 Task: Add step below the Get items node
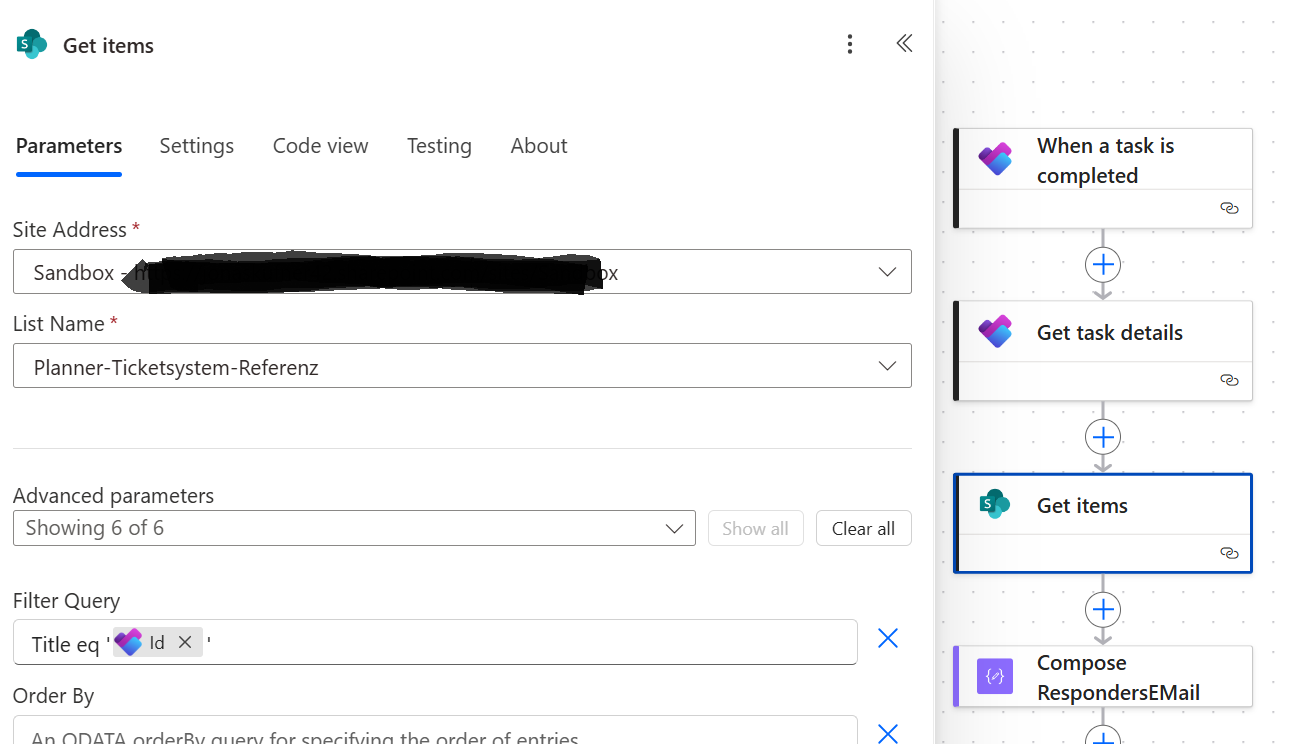(1103, 610)
